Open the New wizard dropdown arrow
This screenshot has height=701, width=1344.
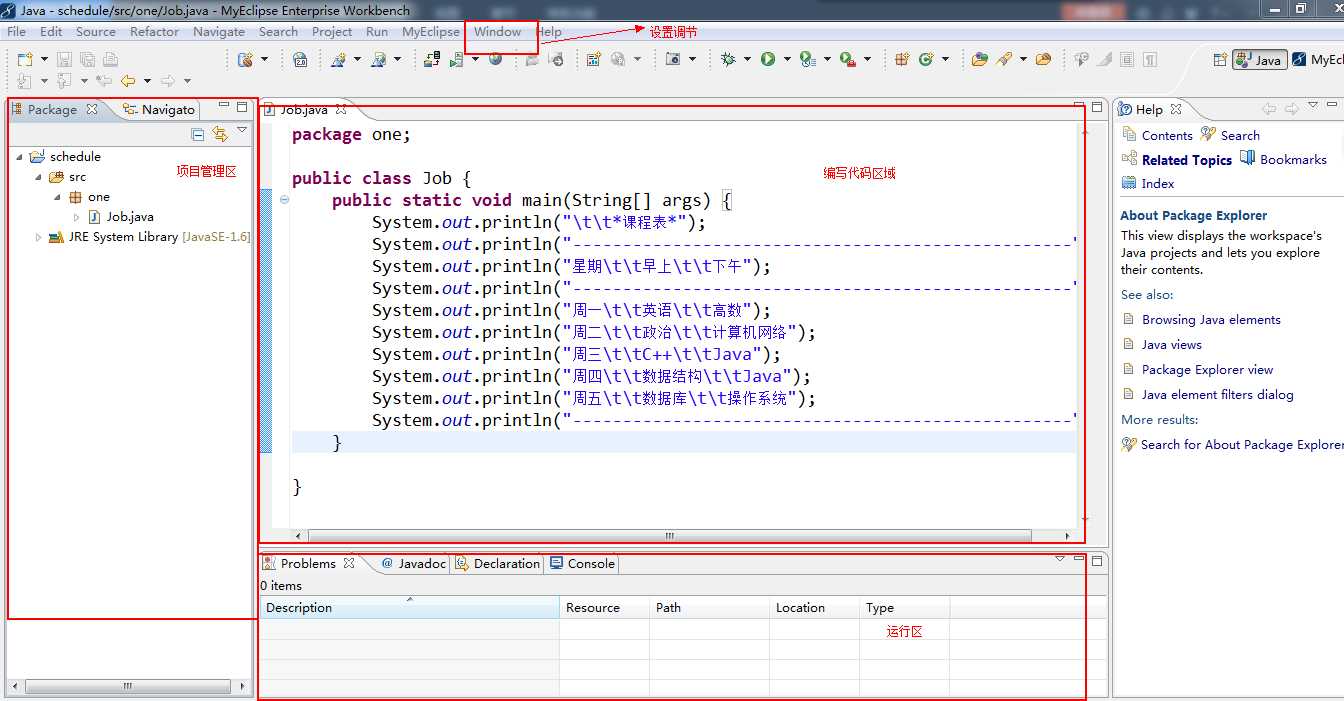point(44,60)
